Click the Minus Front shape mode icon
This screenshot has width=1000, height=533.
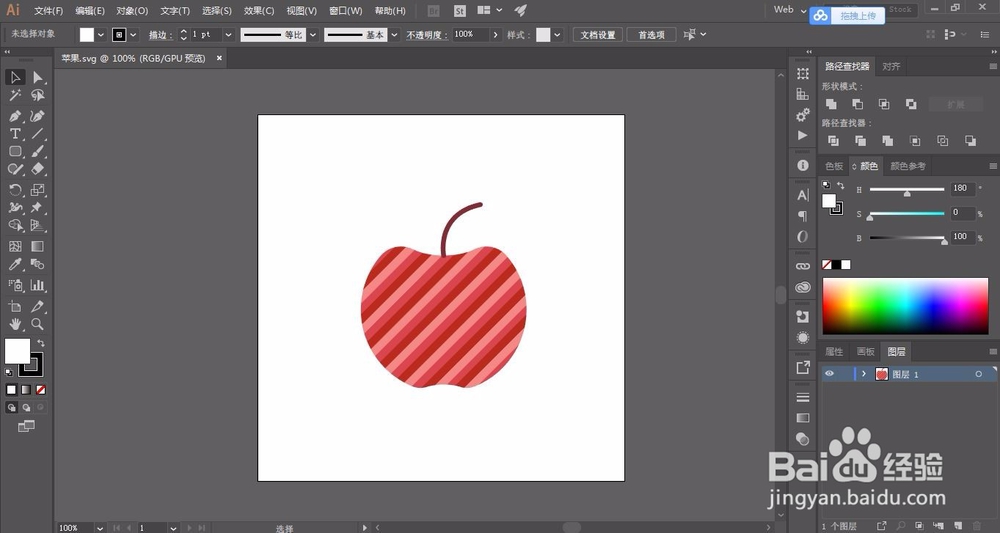pyautogui.click(x=858, y=104)
